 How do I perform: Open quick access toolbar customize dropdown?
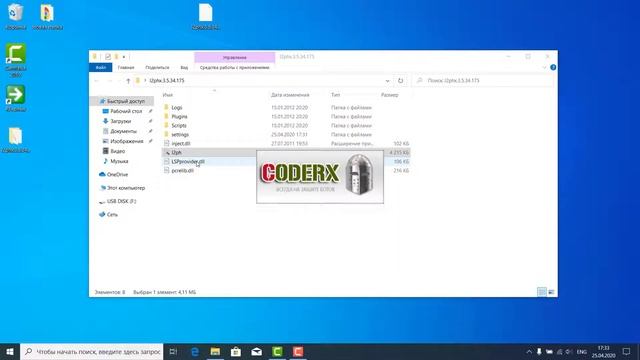[124, 57]
